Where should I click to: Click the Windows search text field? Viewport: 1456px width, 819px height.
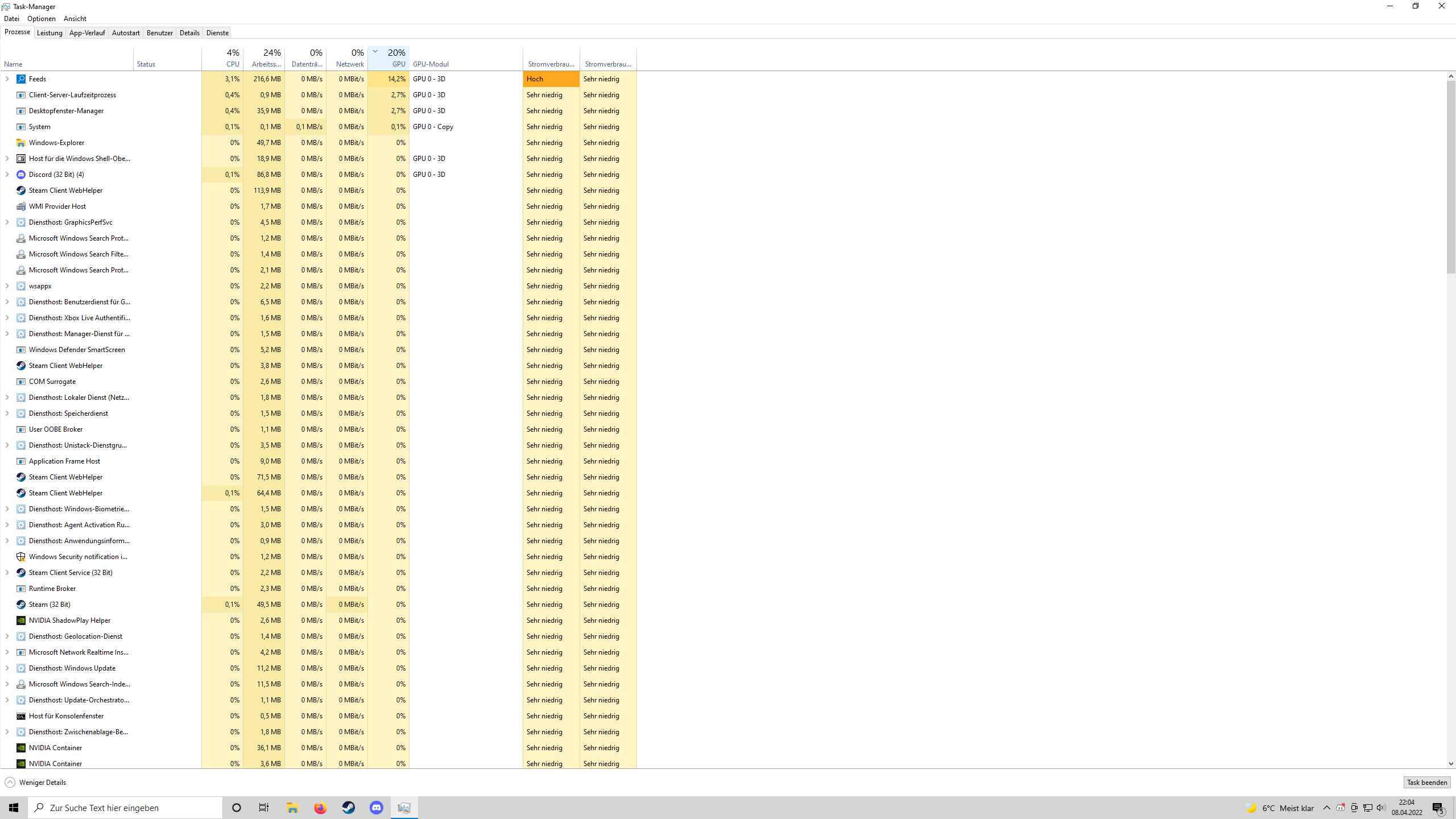click(125, 808)
